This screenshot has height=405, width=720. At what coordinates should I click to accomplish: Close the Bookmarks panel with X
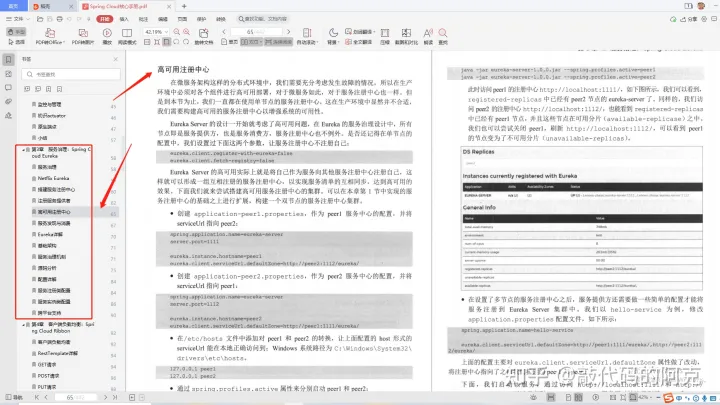coord(116,59)
